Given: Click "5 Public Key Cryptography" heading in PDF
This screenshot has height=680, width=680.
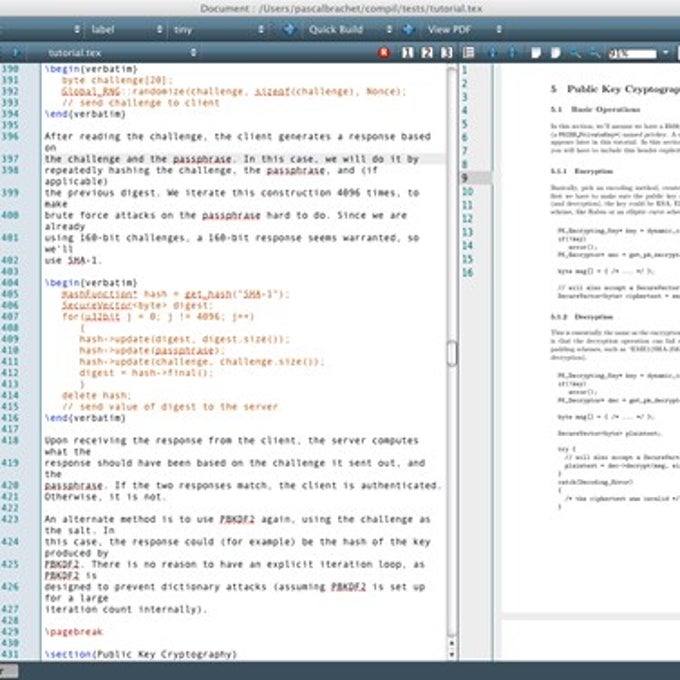Looking at the screenshot, I should [615, 89].
